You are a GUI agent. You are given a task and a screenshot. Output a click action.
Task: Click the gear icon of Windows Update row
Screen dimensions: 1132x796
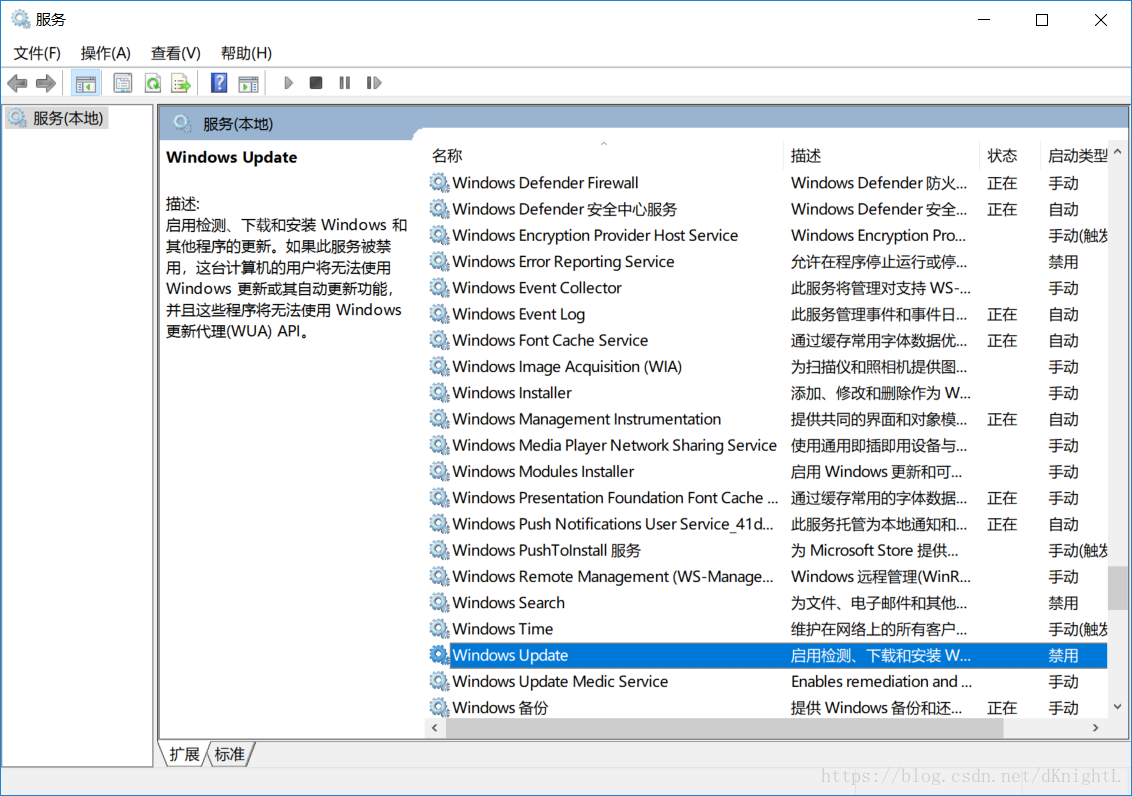(439, 655)
